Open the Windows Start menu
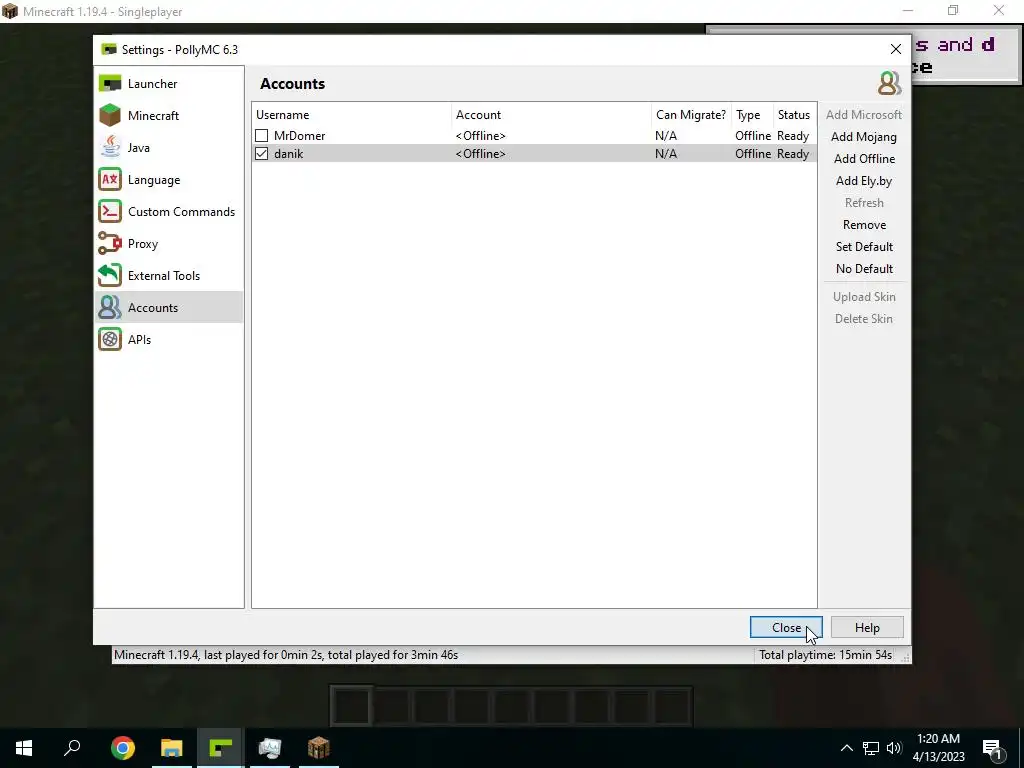This screenshot has width=1024, height=768. tap(24, 748)
